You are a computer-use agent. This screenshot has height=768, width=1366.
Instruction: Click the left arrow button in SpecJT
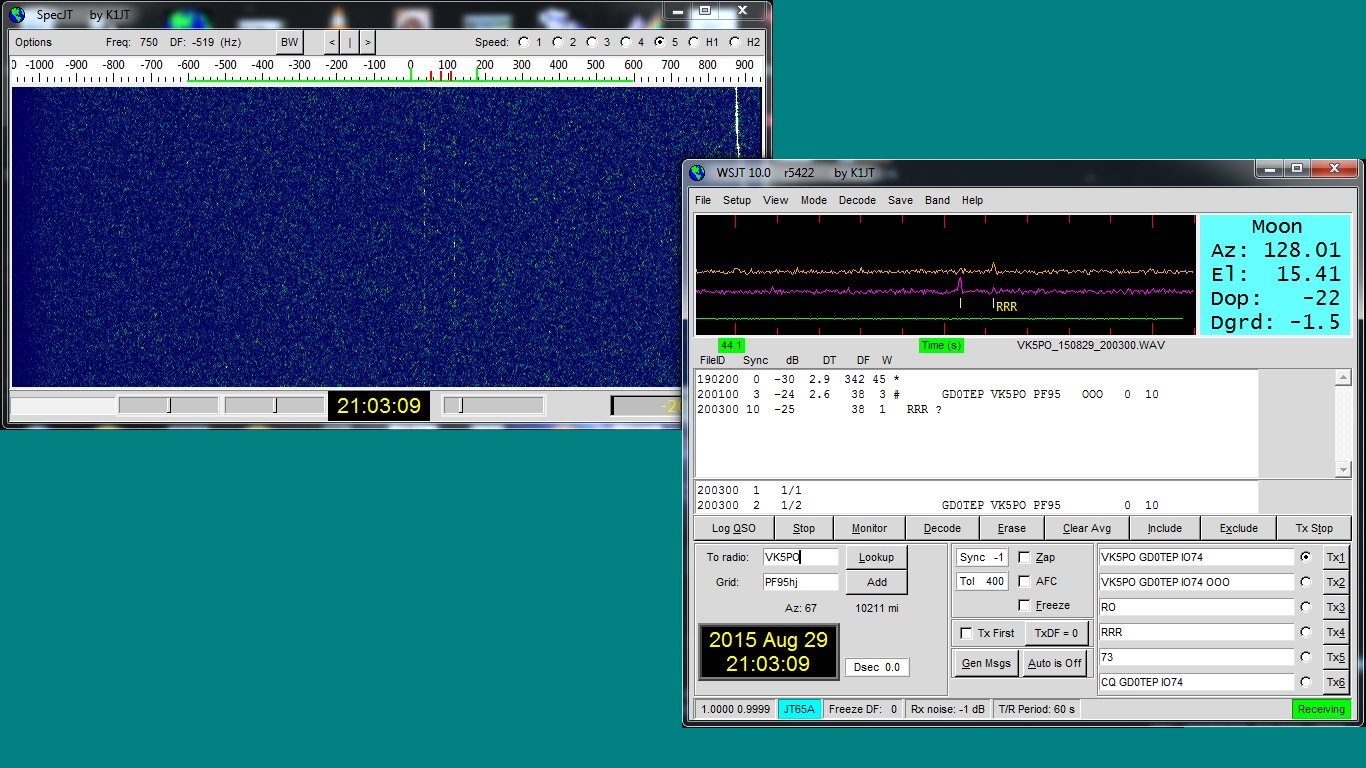[x=332, y=42]
